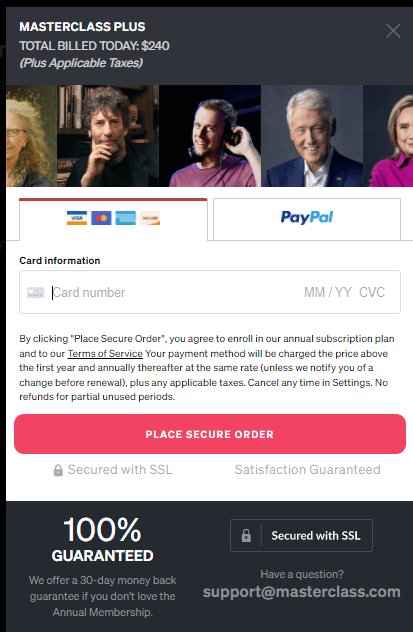This screenshot has height=632, width=413.
Task: Select the curly-haired man thumbnail with bookshelf
Action: [108, 136]
